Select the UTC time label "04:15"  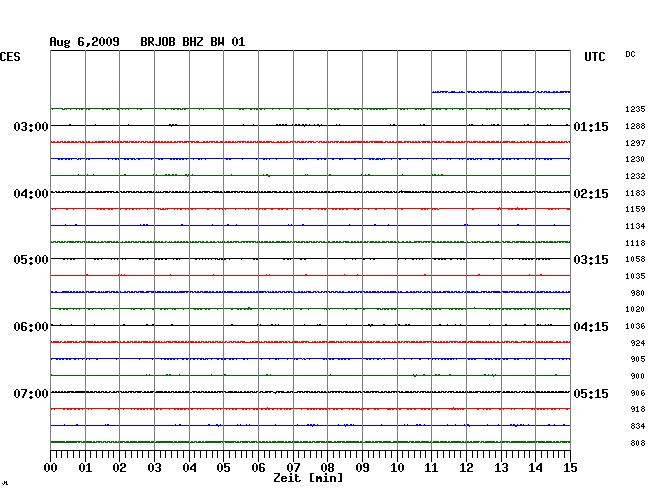tap(591, 327)
